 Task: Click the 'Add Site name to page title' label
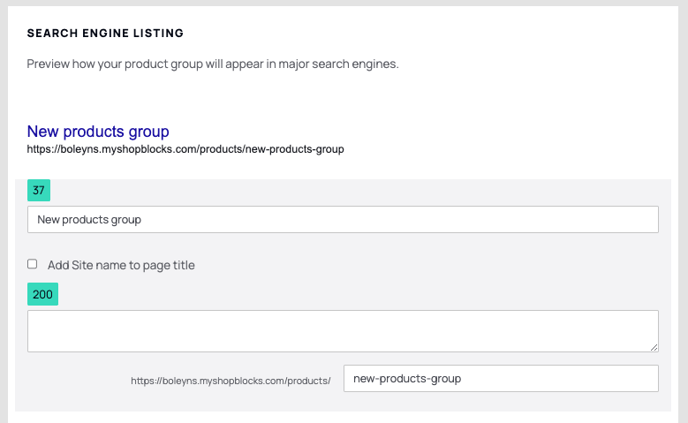[121, 265]
